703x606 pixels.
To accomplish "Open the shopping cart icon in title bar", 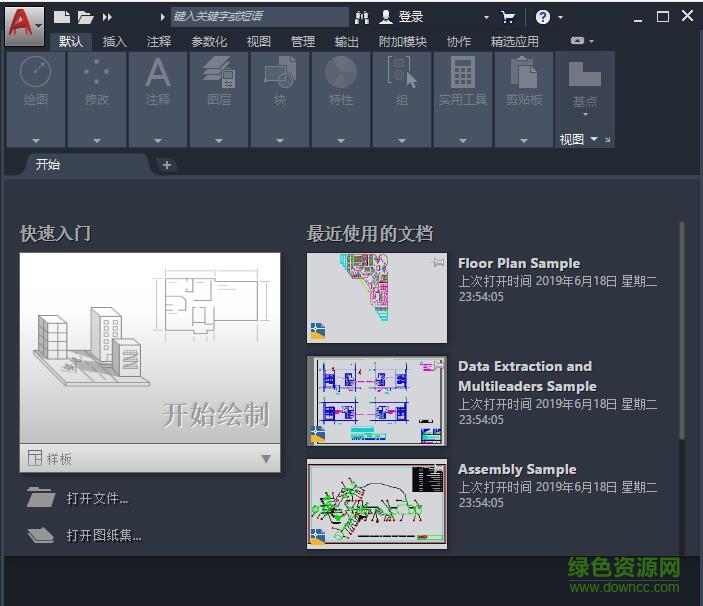I will point(508,17).
